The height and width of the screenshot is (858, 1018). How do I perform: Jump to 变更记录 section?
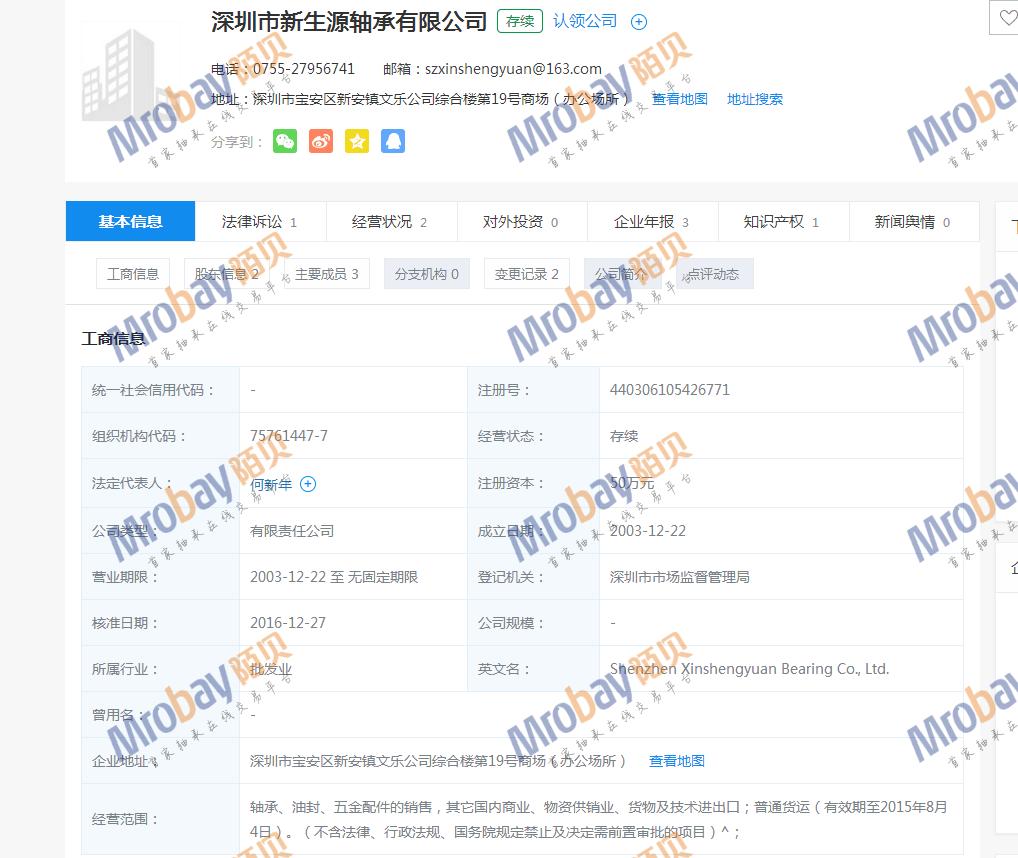click(526, 274)
